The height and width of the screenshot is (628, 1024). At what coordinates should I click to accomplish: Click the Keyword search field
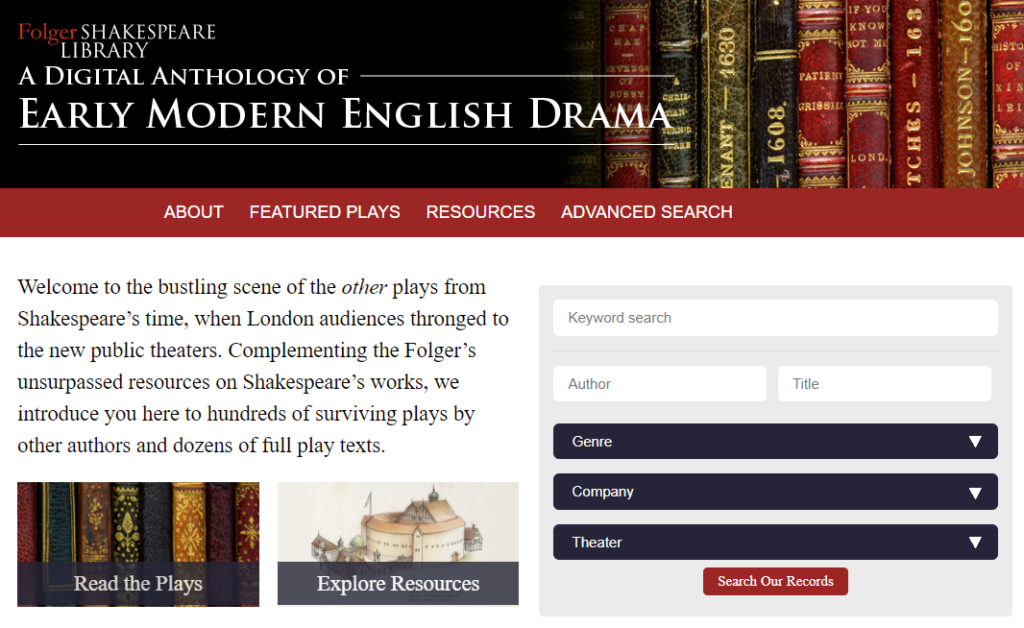point(775,318)
